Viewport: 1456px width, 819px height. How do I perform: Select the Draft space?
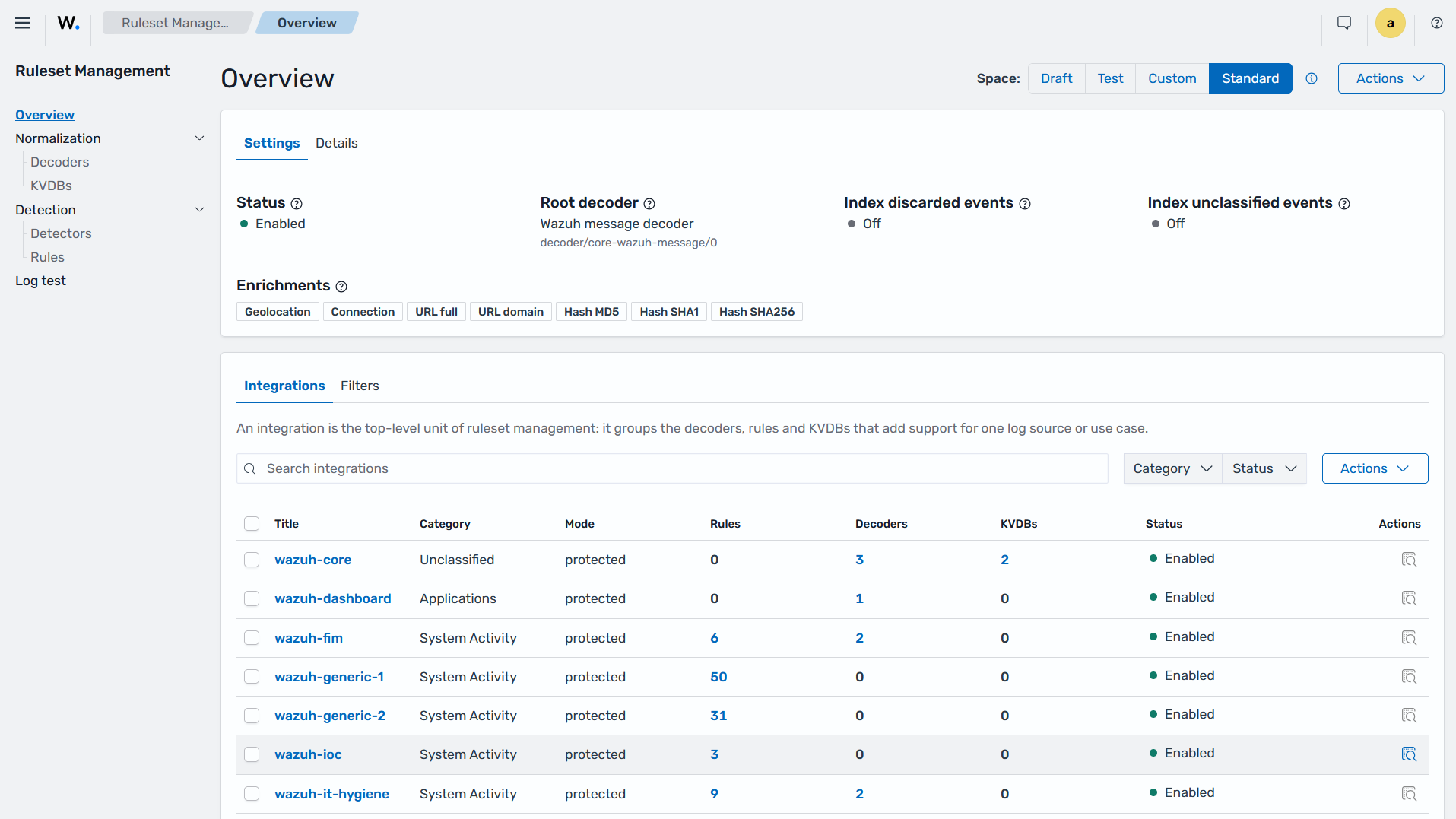point(1056,78)
